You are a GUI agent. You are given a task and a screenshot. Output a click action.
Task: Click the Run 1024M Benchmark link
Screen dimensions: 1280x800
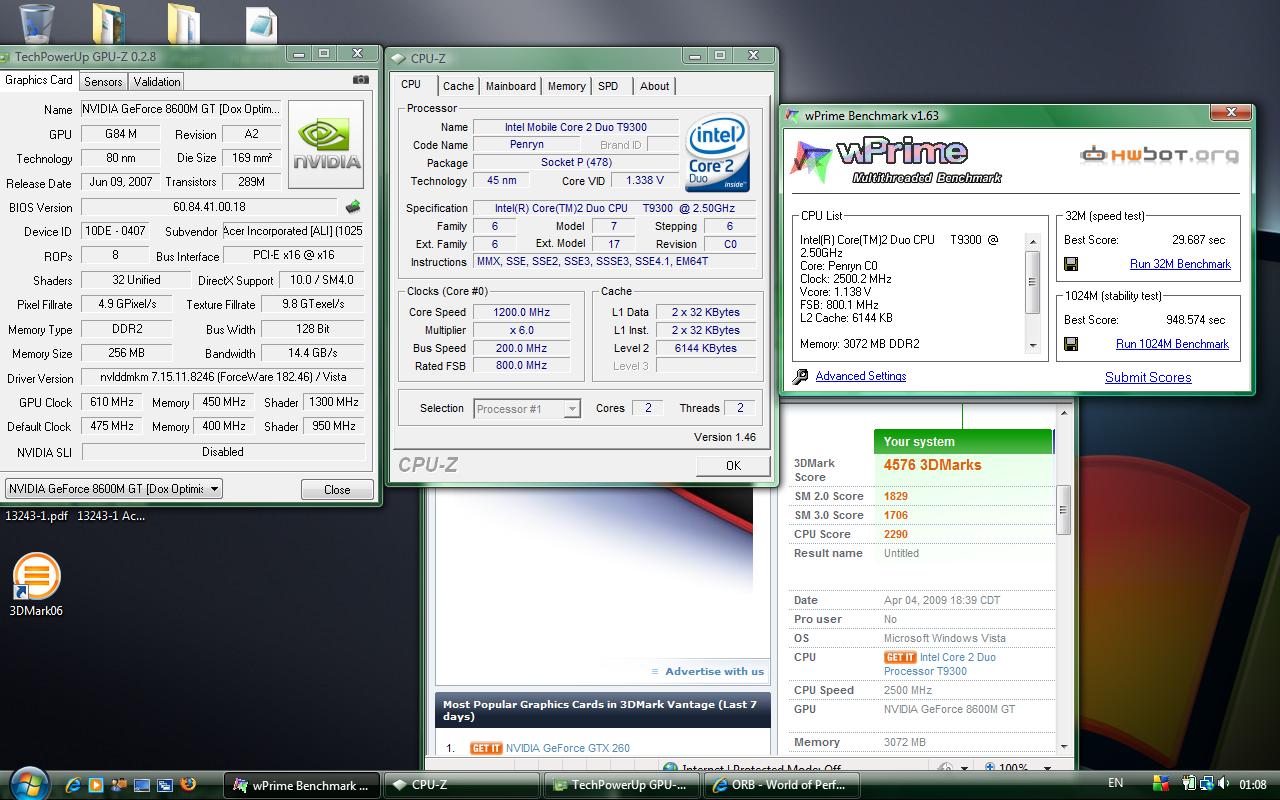tap(1172, 344)
